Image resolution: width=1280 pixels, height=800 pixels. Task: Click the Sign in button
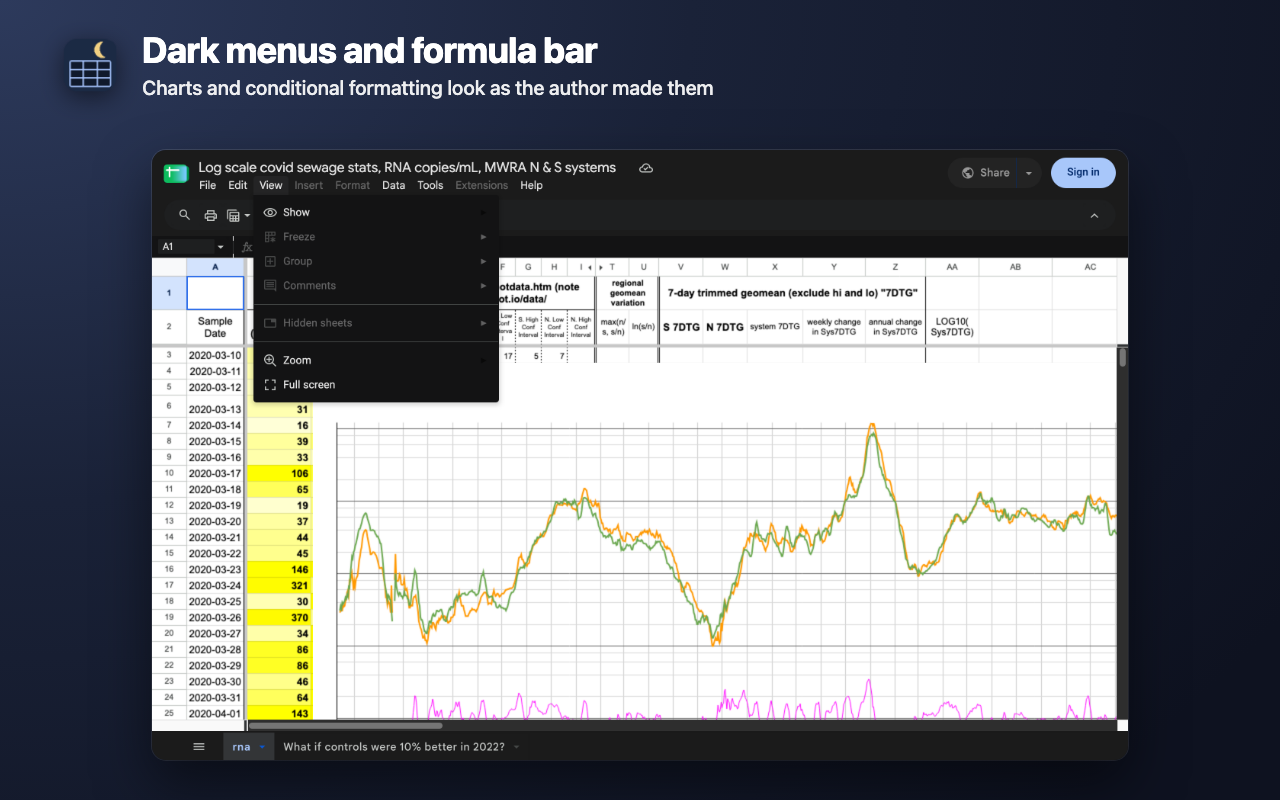point(1082,173)
